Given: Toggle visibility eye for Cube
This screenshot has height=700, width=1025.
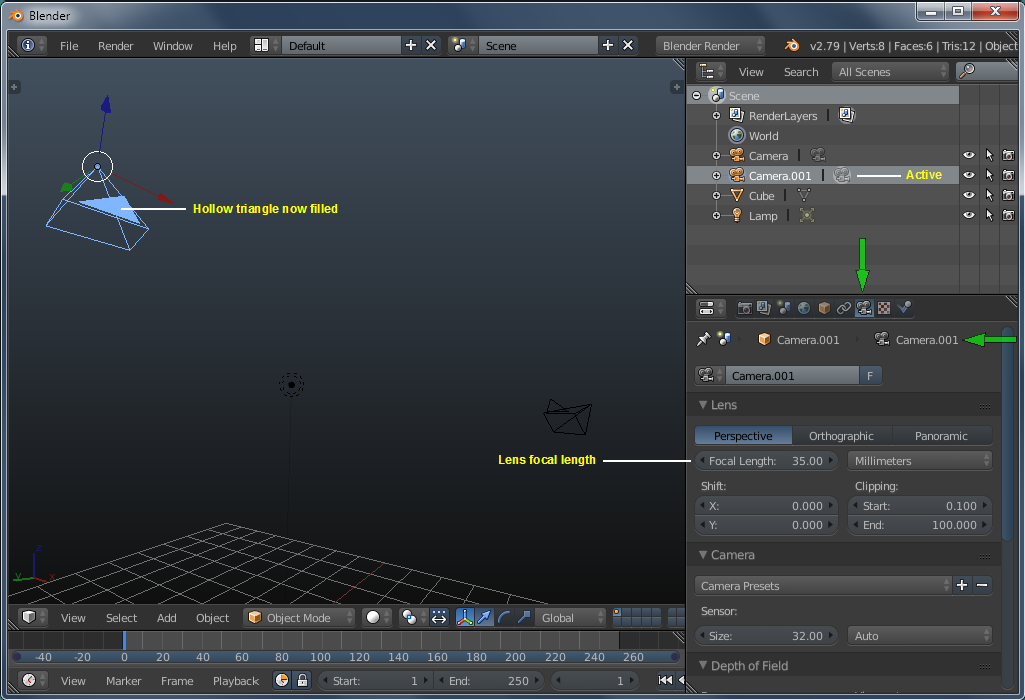Looking at the screenshot, I should click(x=969, y=195).
